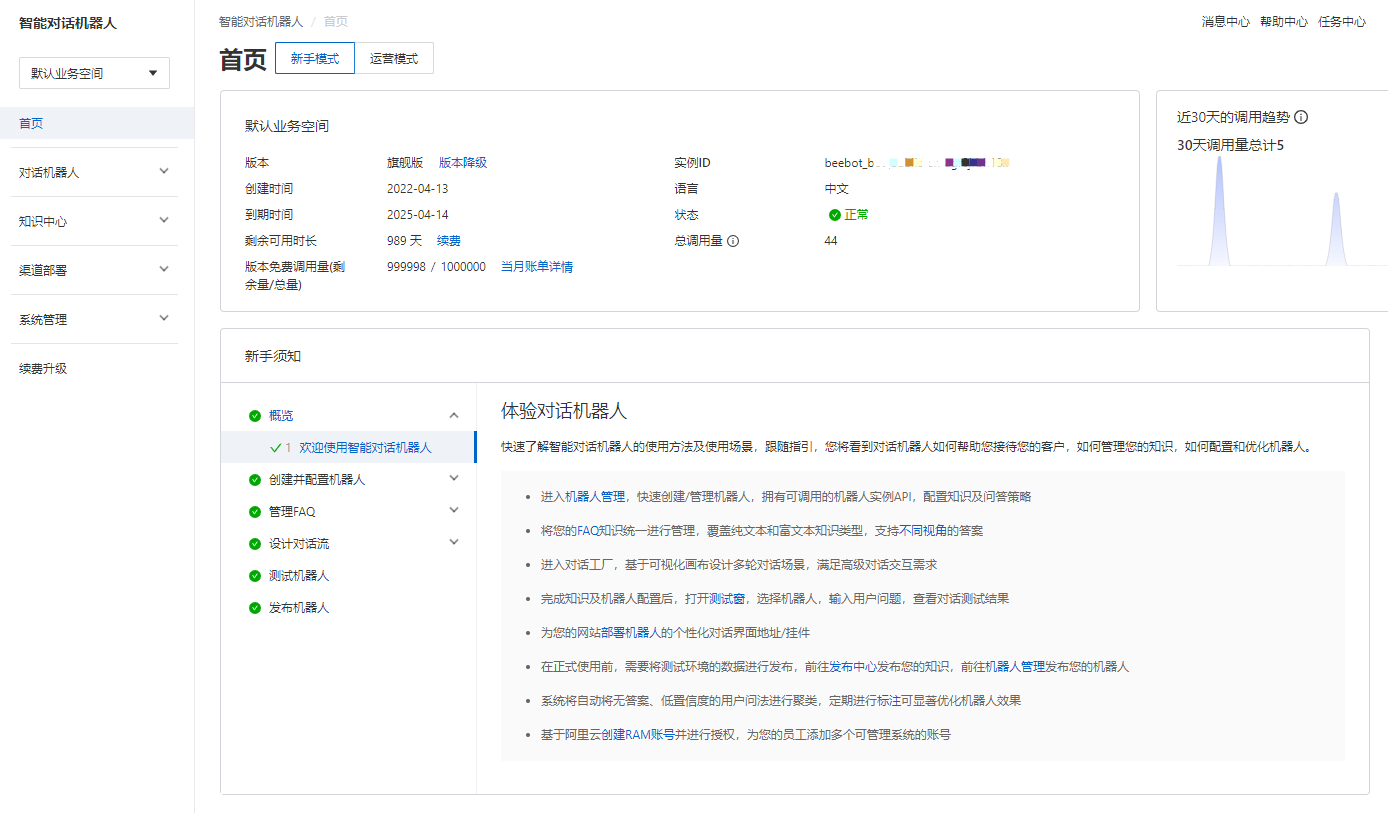Select 首页 in the sidebar

97,123
